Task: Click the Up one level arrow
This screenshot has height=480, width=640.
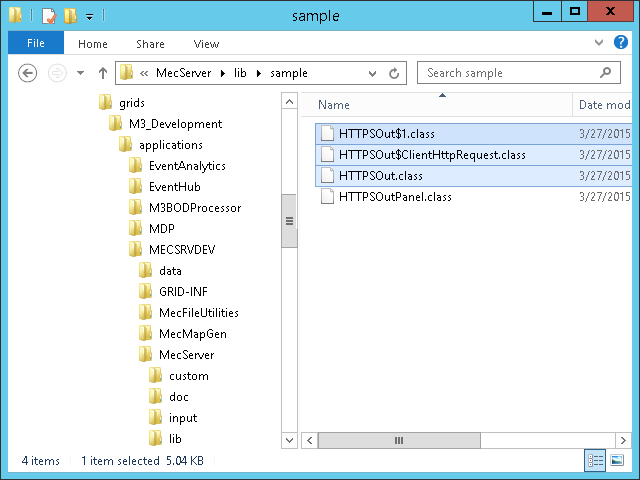Action: [102, 73]
